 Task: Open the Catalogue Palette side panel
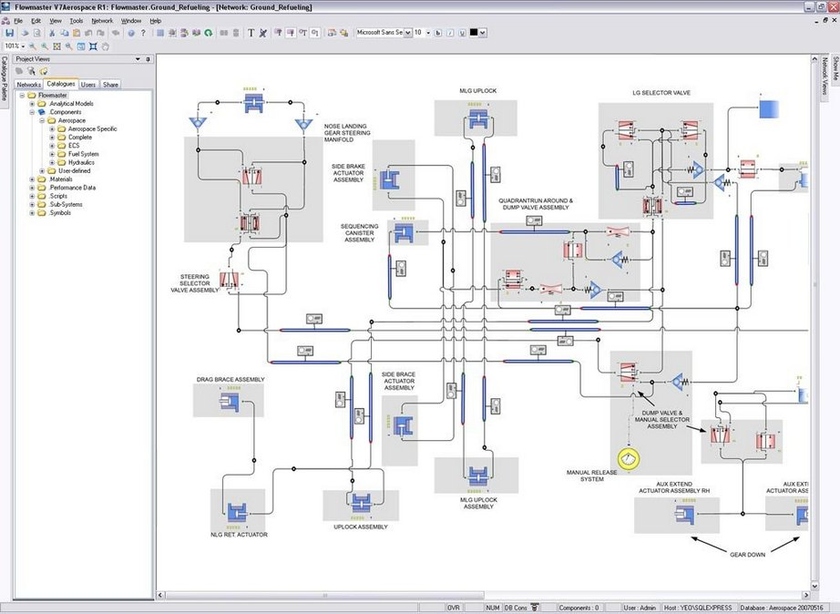(x=4, y=82)
